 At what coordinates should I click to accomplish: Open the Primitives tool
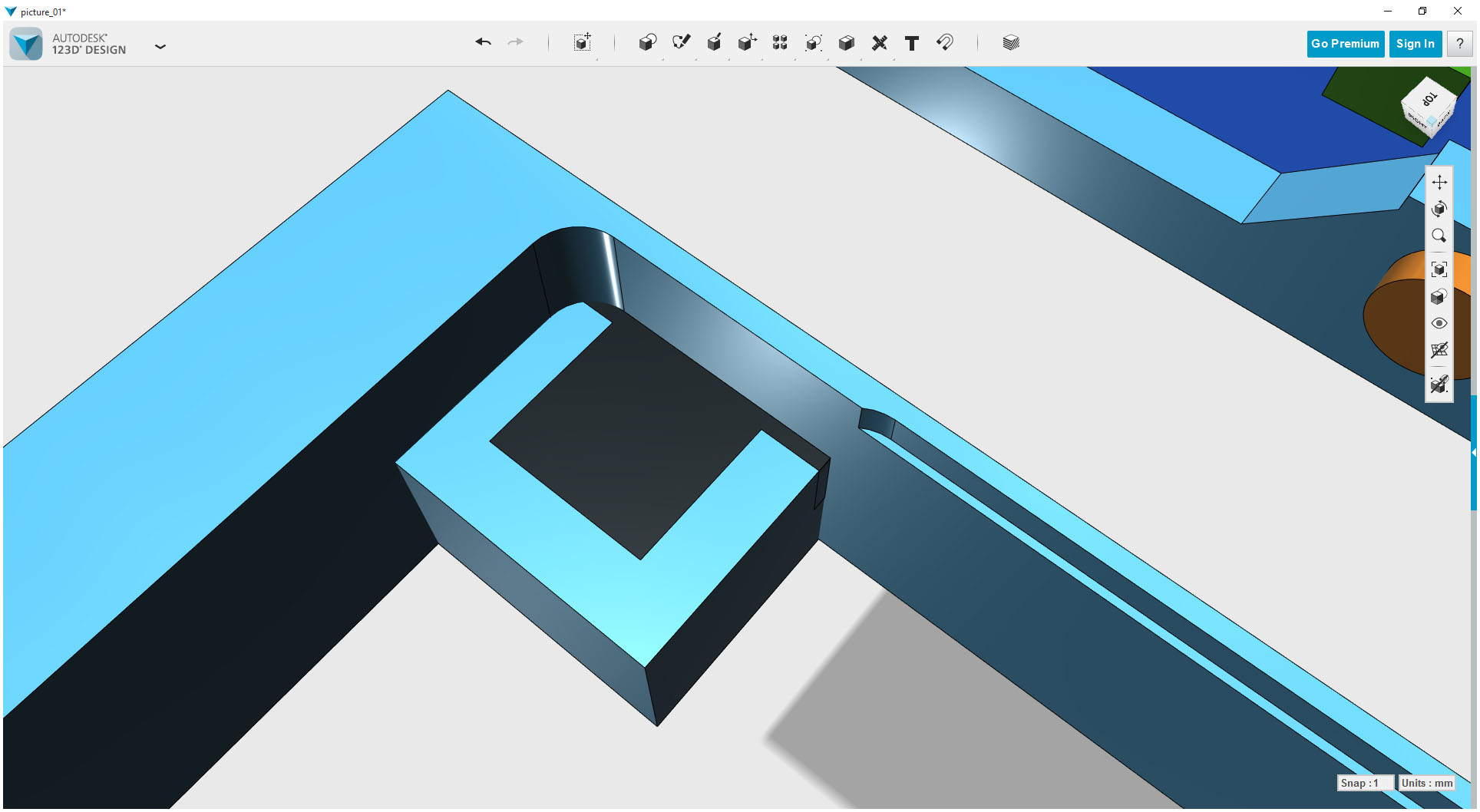click(647, 43)
